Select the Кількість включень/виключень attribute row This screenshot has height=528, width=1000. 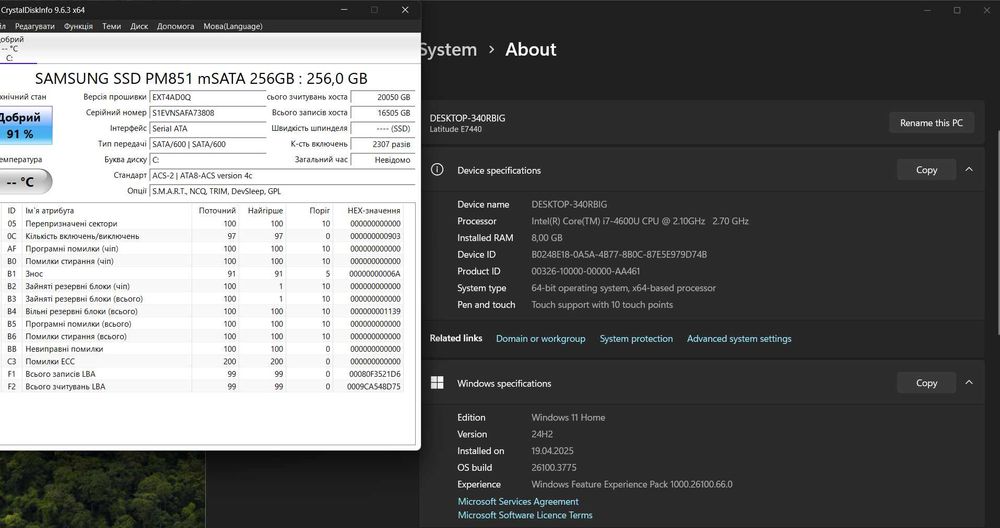(203, 236)
